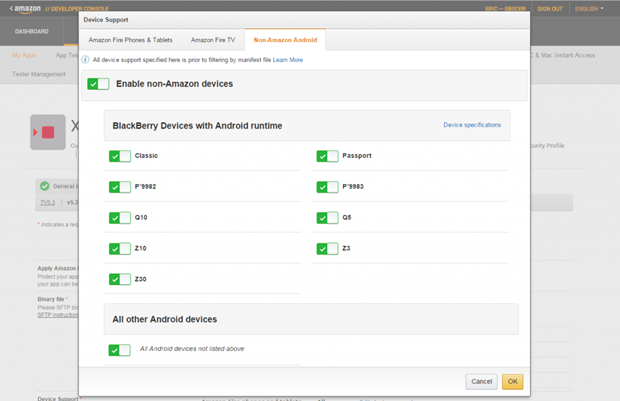Confirm with the OK button
Screen dimensions: 620x401
512,382
